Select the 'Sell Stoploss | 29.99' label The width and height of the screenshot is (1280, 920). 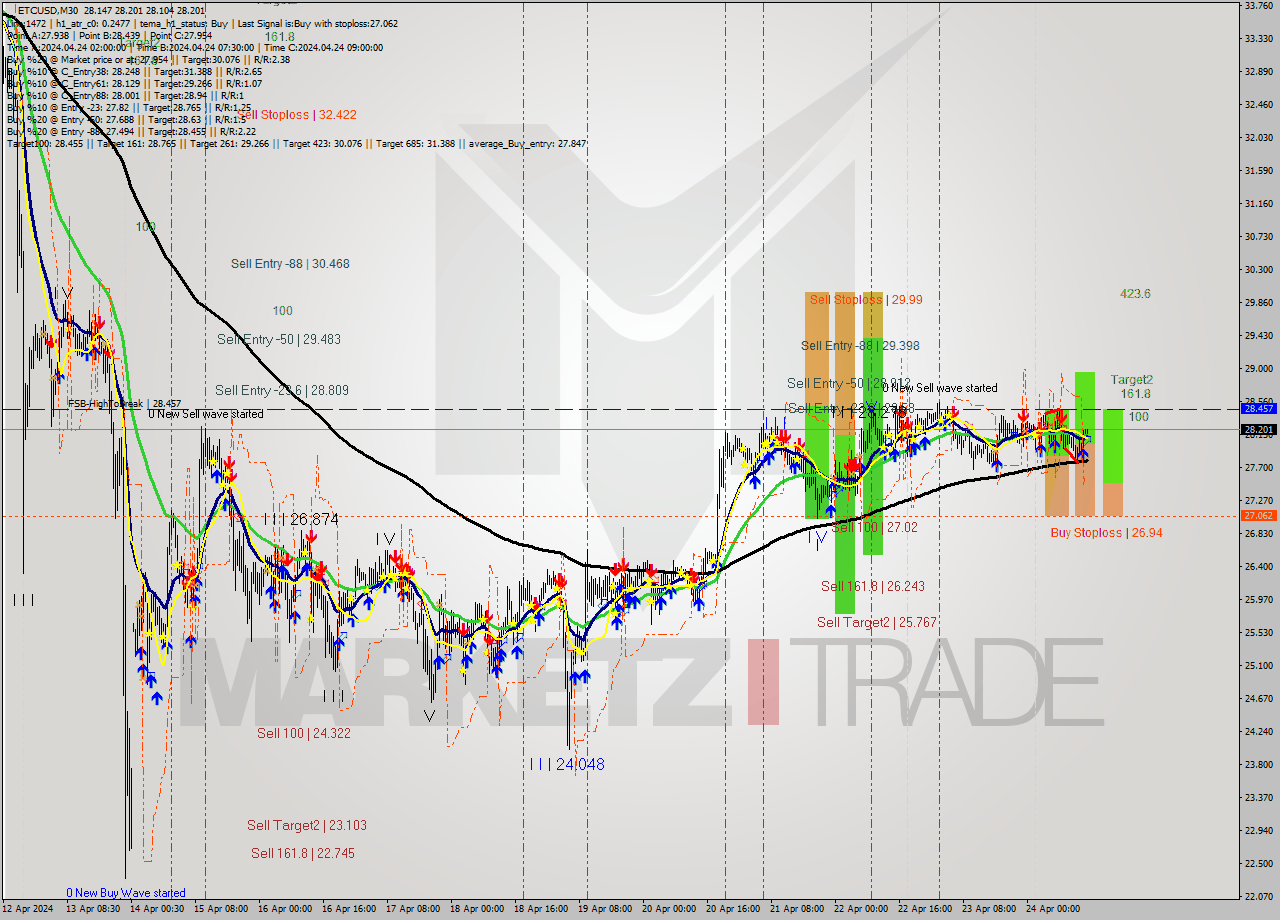tap(866, 300)
